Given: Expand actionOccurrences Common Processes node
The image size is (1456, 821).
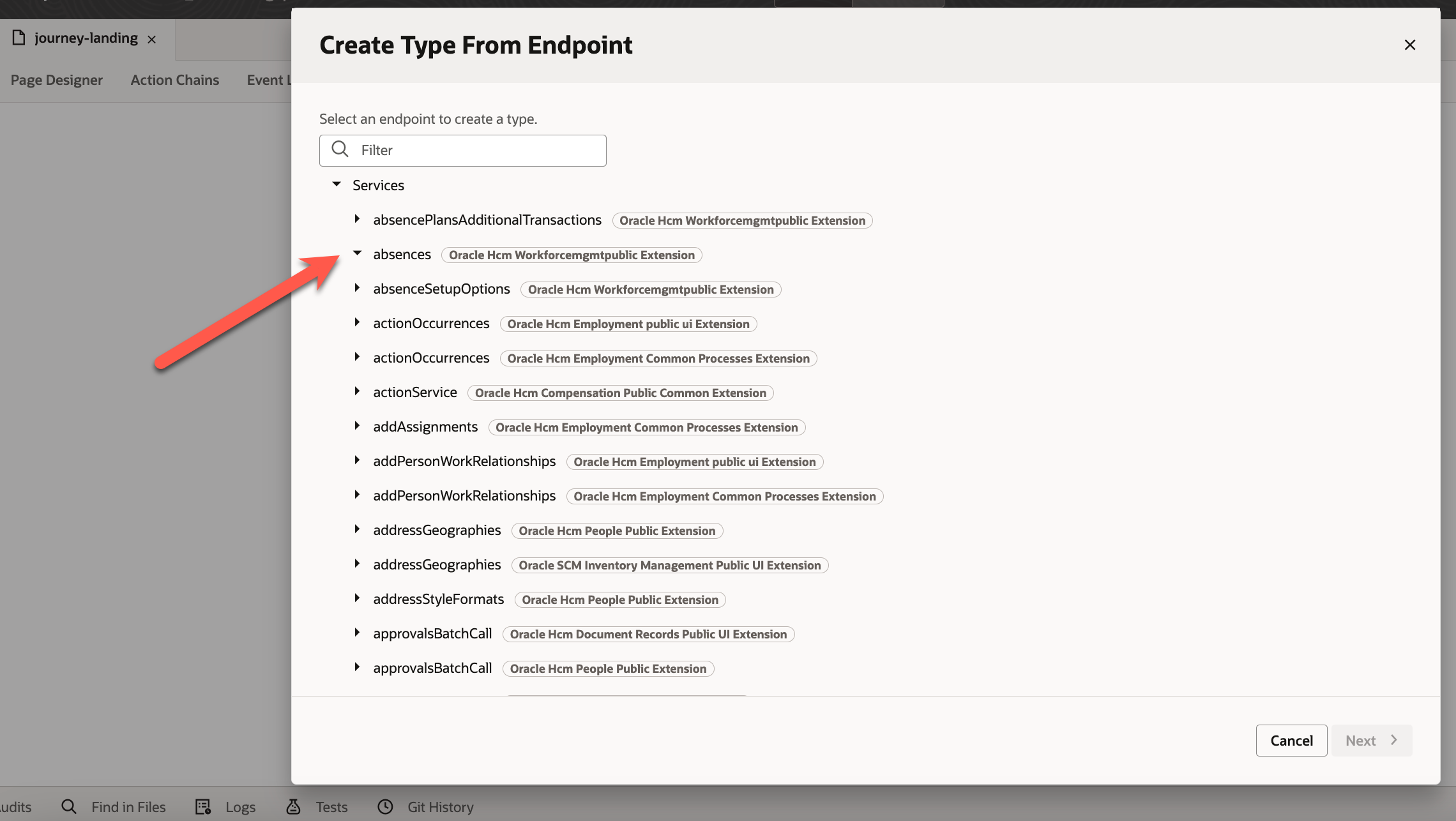Looking at the screenshot, I should (x=357, y=357).
